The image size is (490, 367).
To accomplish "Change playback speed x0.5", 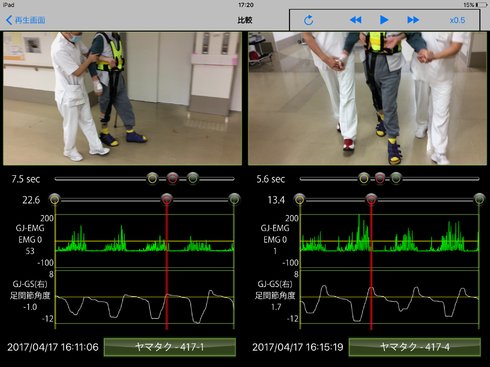I will click(457, 20).
